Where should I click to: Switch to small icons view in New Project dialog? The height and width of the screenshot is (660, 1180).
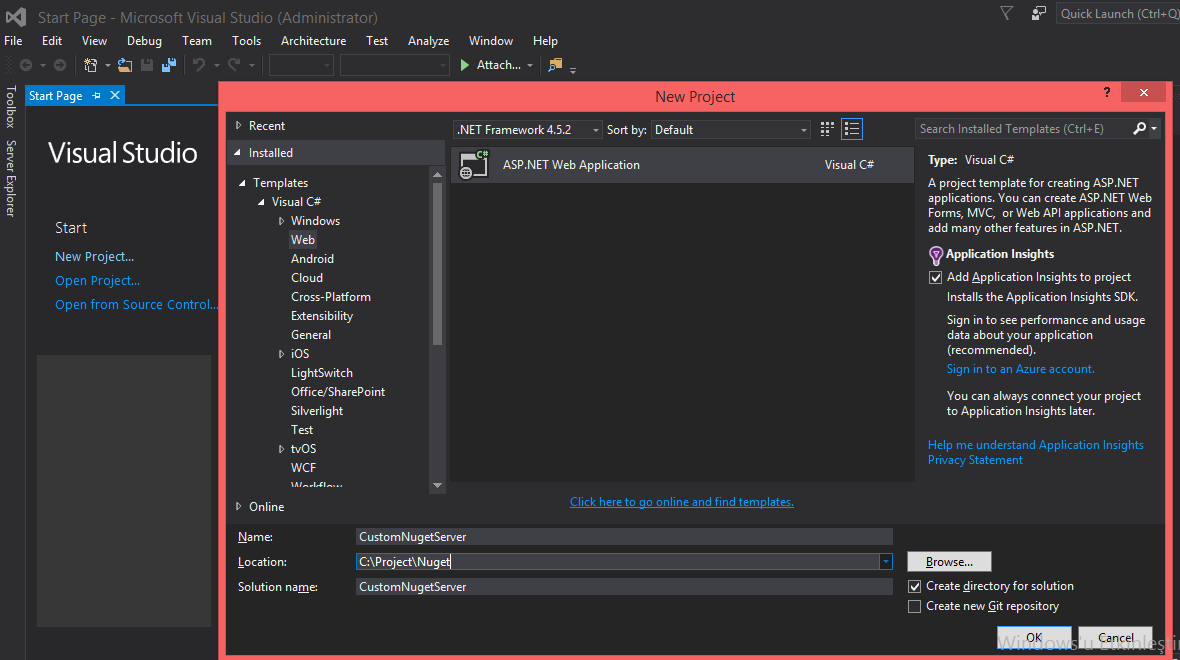[x=826, y=129]
